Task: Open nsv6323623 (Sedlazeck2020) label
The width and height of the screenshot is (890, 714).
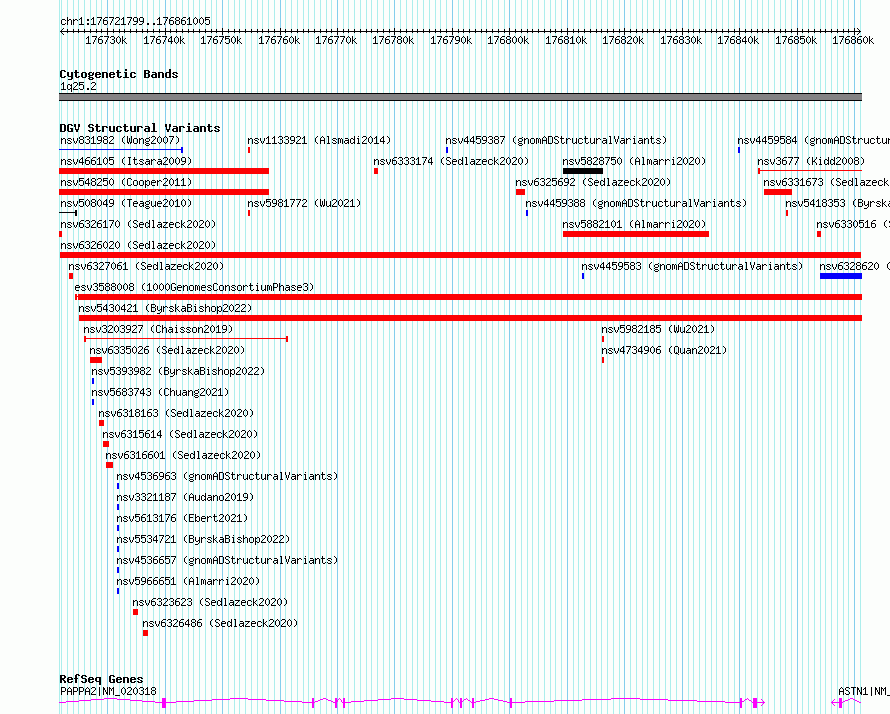Action: coord(210,602)
